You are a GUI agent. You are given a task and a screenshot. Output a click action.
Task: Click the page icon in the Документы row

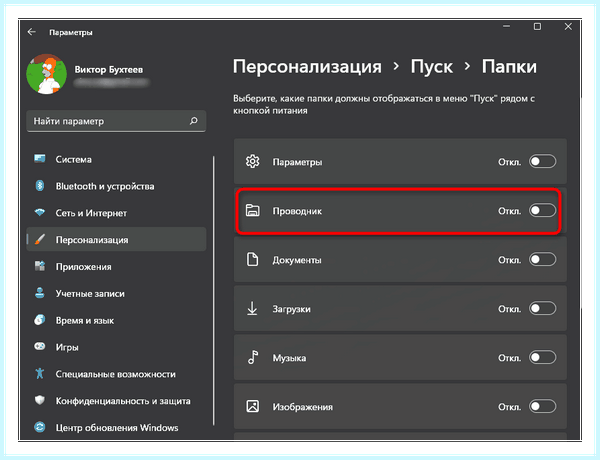point(253,259)
